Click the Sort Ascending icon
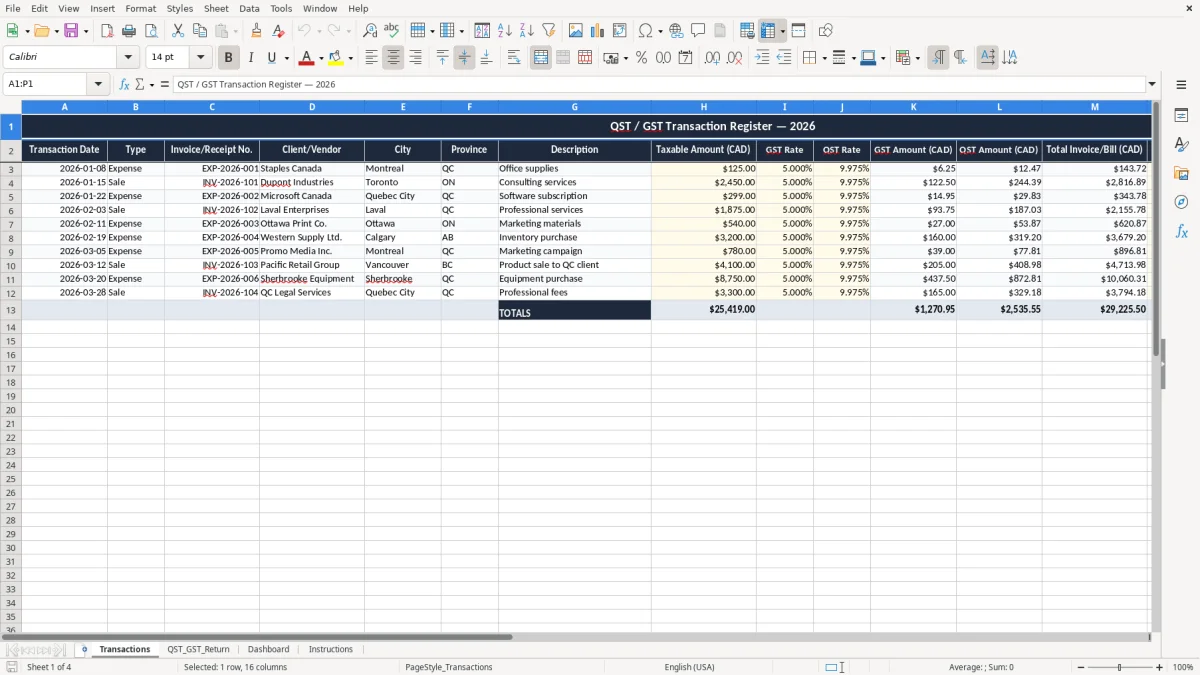Screen dimensions: 1200x675 click(x=505, y=31)
